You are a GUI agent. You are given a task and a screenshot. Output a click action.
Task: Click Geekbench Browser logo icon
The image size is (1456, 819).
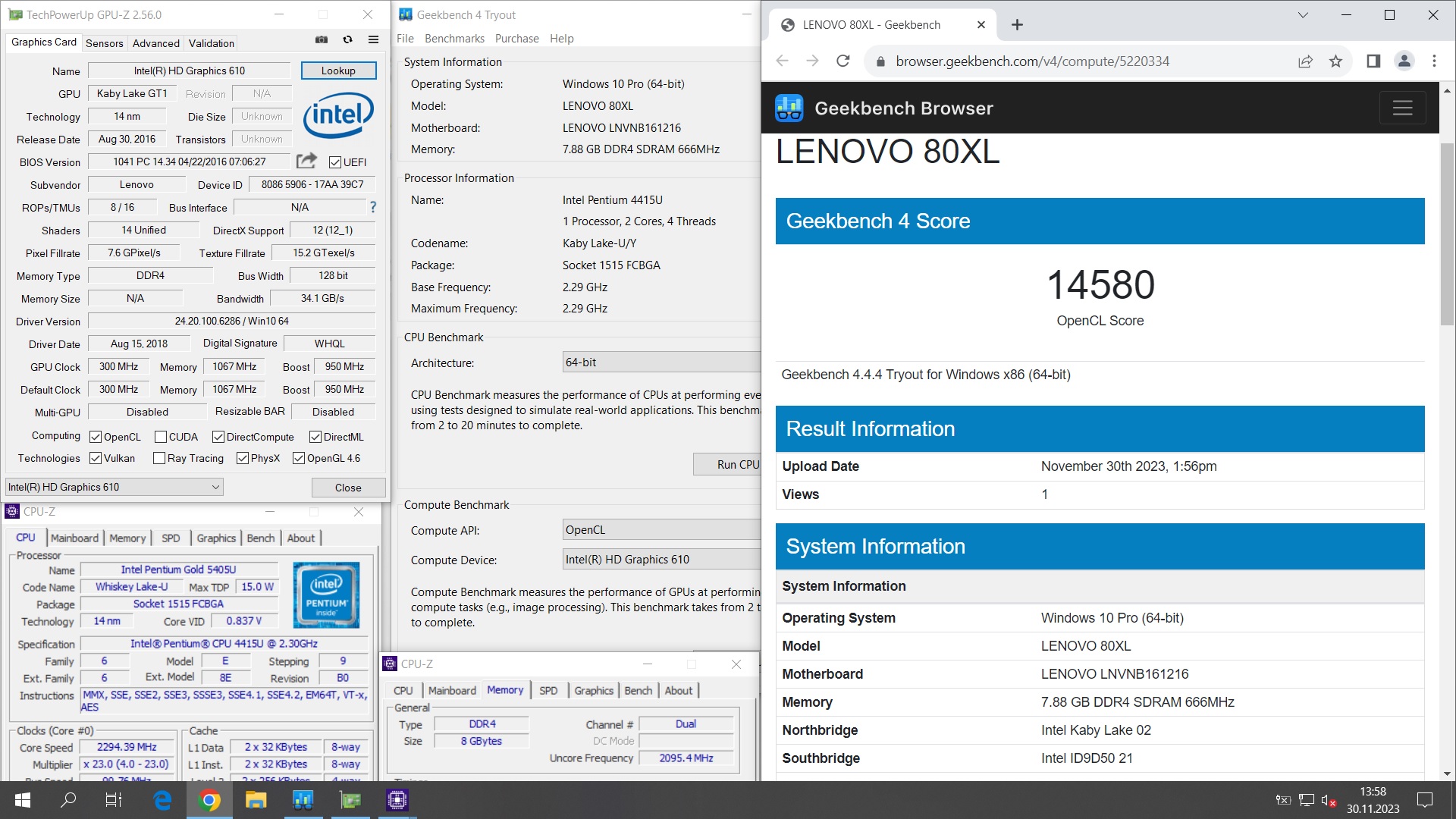pos(789,108)
